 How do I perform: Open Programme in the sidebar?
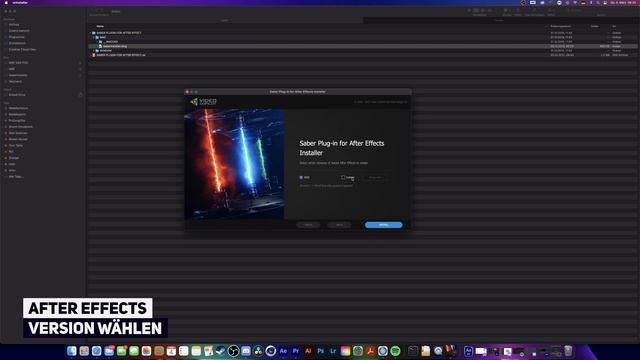(x=17, y=37)
